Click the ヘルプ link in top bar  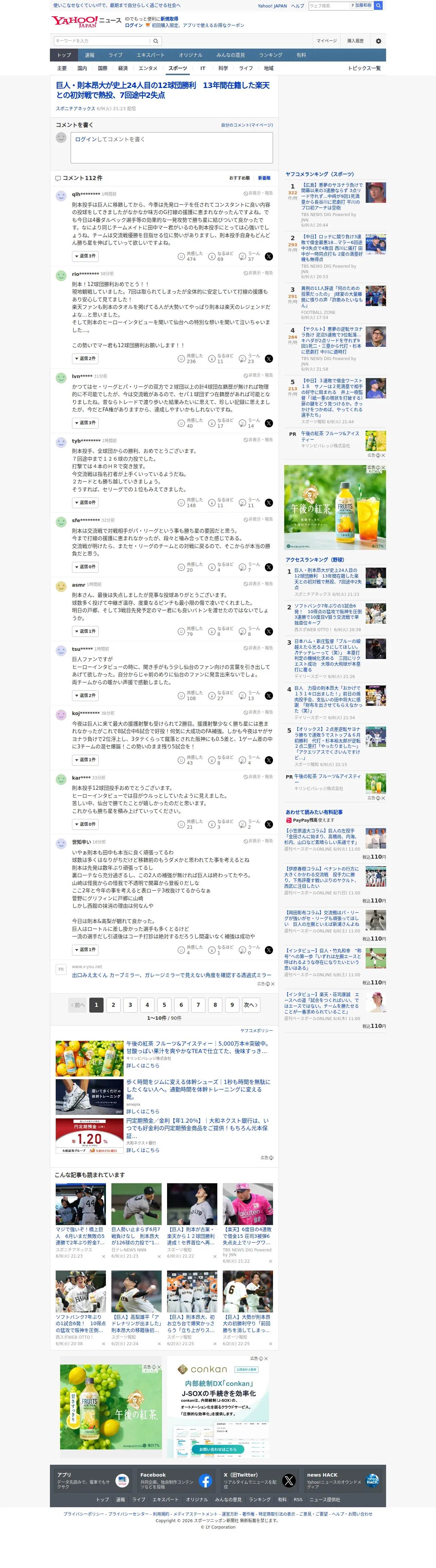pyautogui.click(x=297, y=5)
